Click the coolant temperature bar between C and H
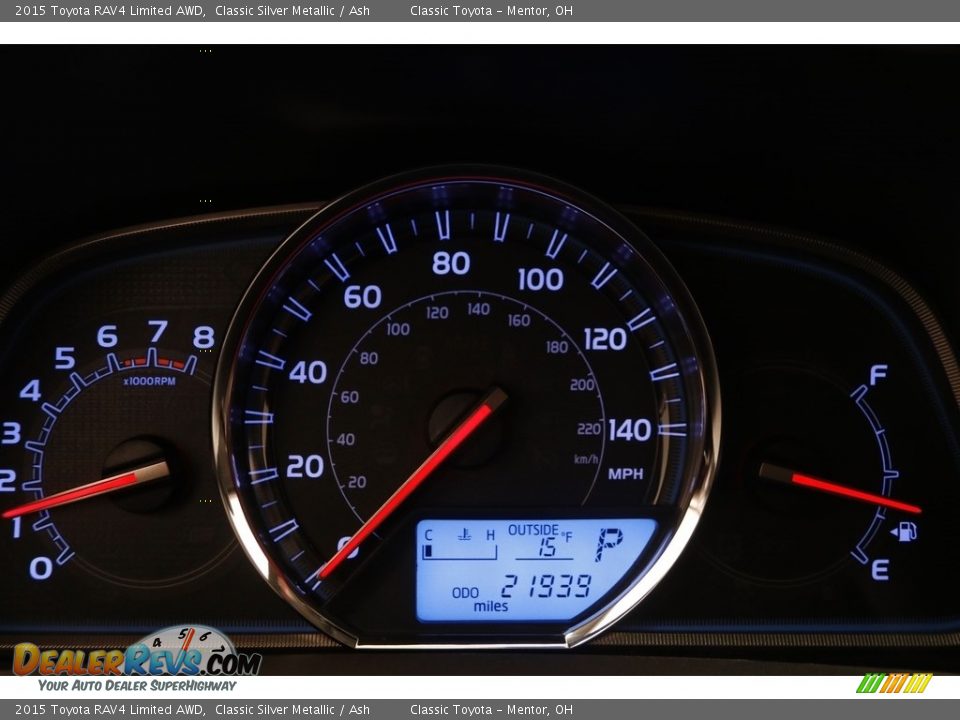This screenshot has width=960, height=720. coord(459,551)
